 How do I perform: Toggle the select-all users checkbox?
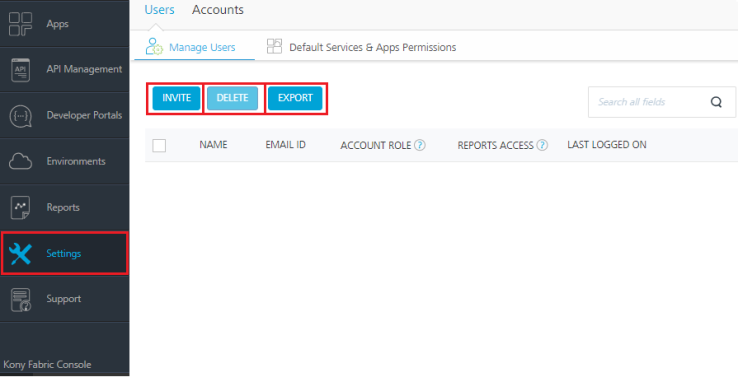pos(159,145)
